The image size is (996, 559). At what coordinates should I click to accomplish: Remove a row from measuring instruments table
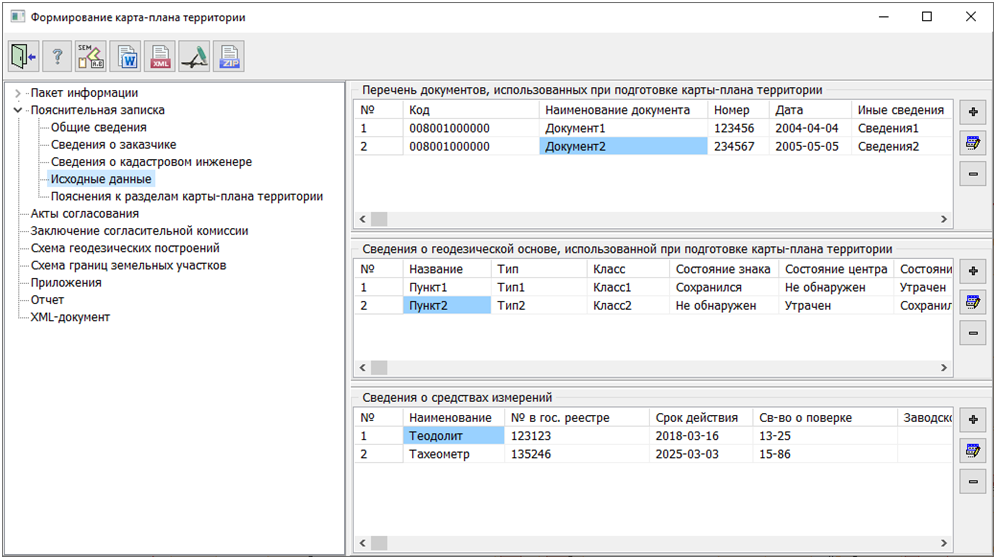(972, 483)
